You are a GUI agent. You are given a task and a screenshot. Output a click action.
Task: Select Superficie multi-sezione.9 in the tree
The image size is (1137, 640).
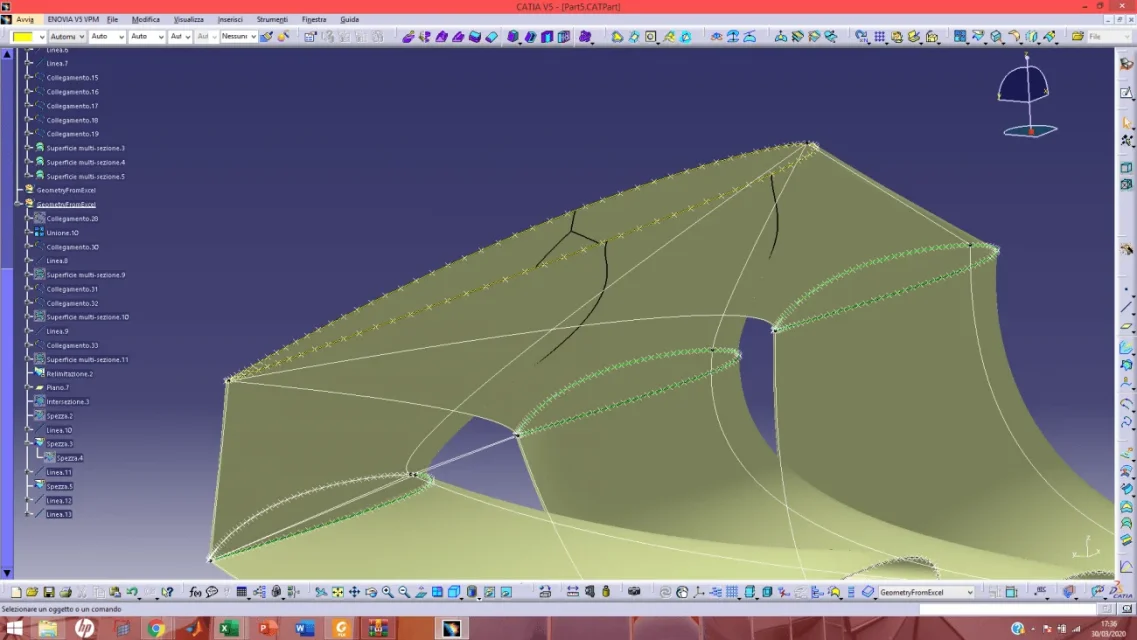pos(85,275)
